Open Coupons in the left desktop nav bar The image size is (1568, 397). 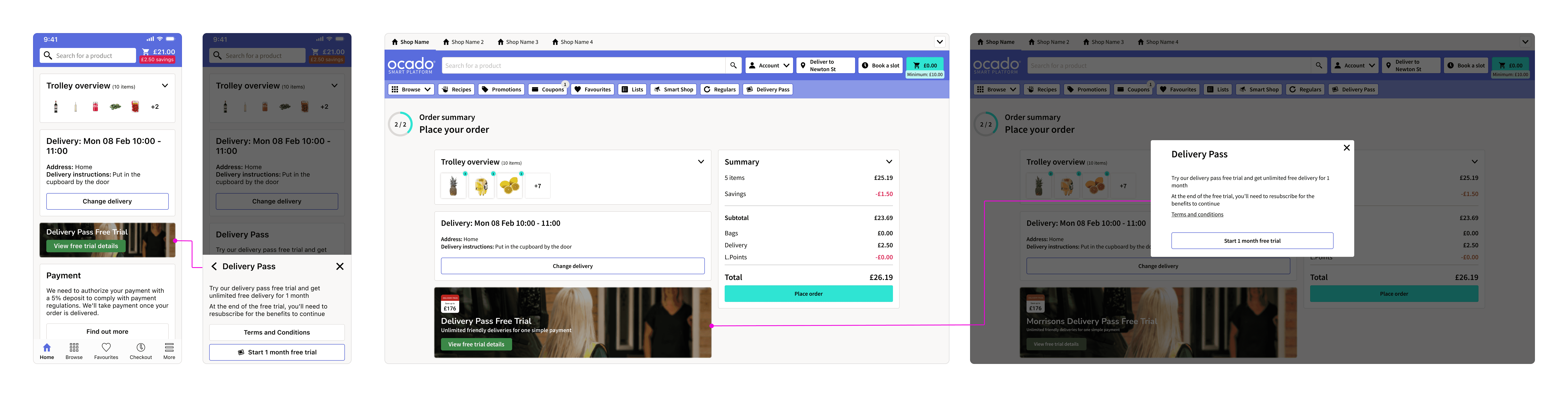click(548, 90)
